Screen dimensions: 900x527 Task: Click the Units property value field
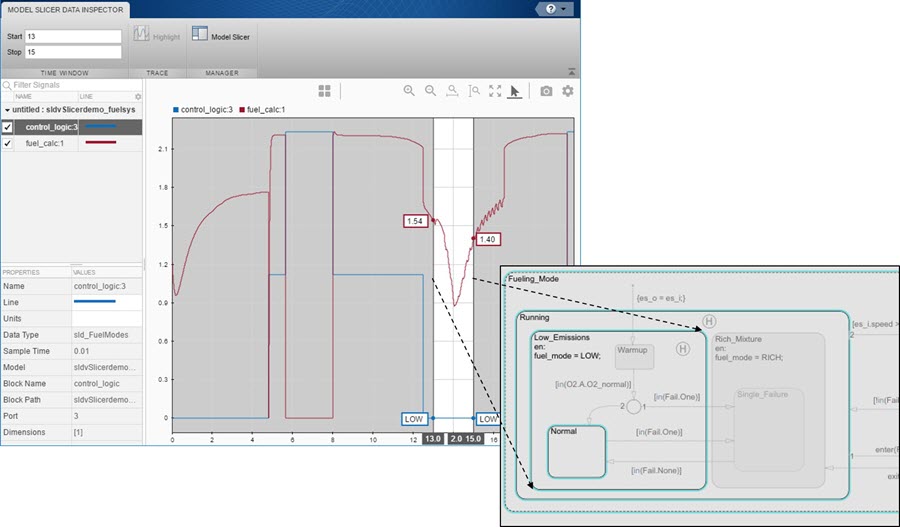click(107, 318)
